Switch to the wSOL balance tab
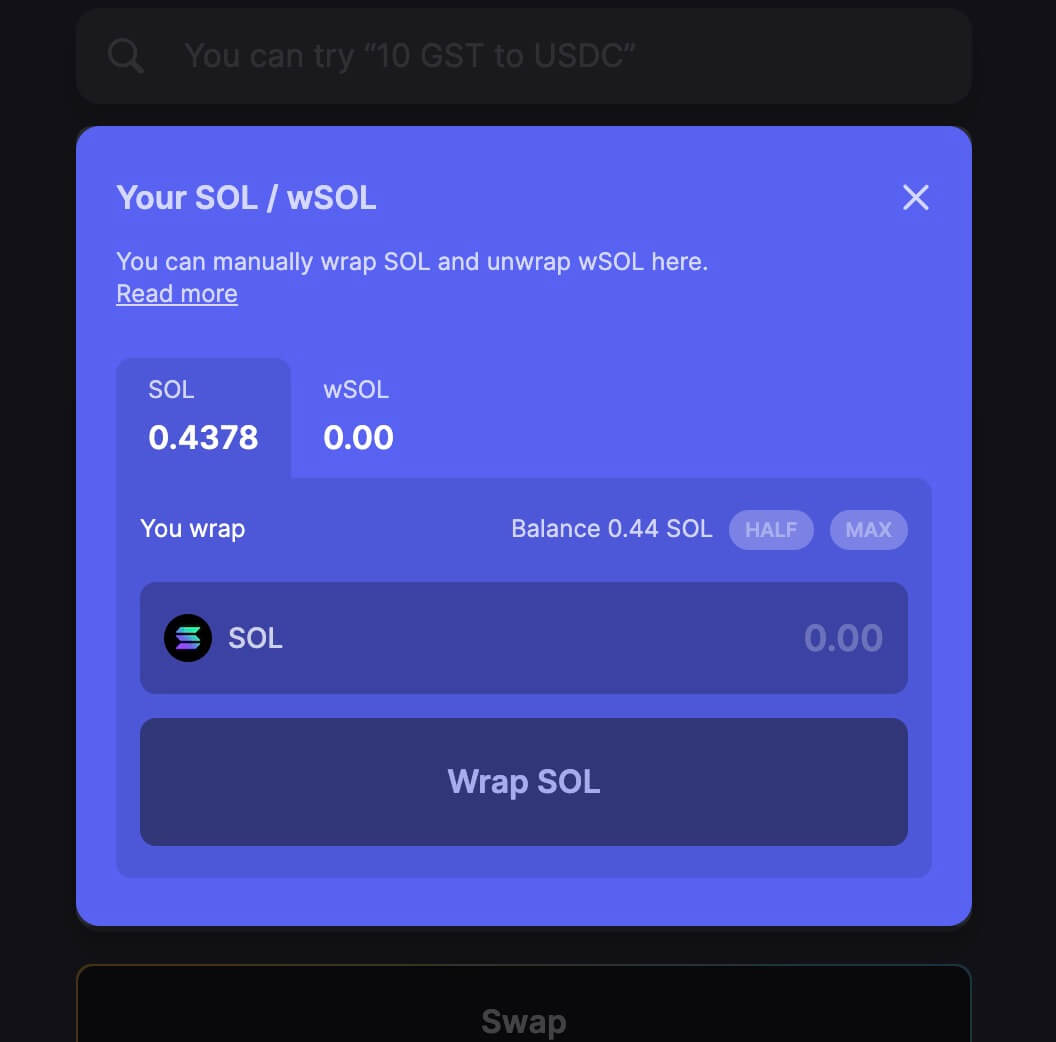 [358, 417]
